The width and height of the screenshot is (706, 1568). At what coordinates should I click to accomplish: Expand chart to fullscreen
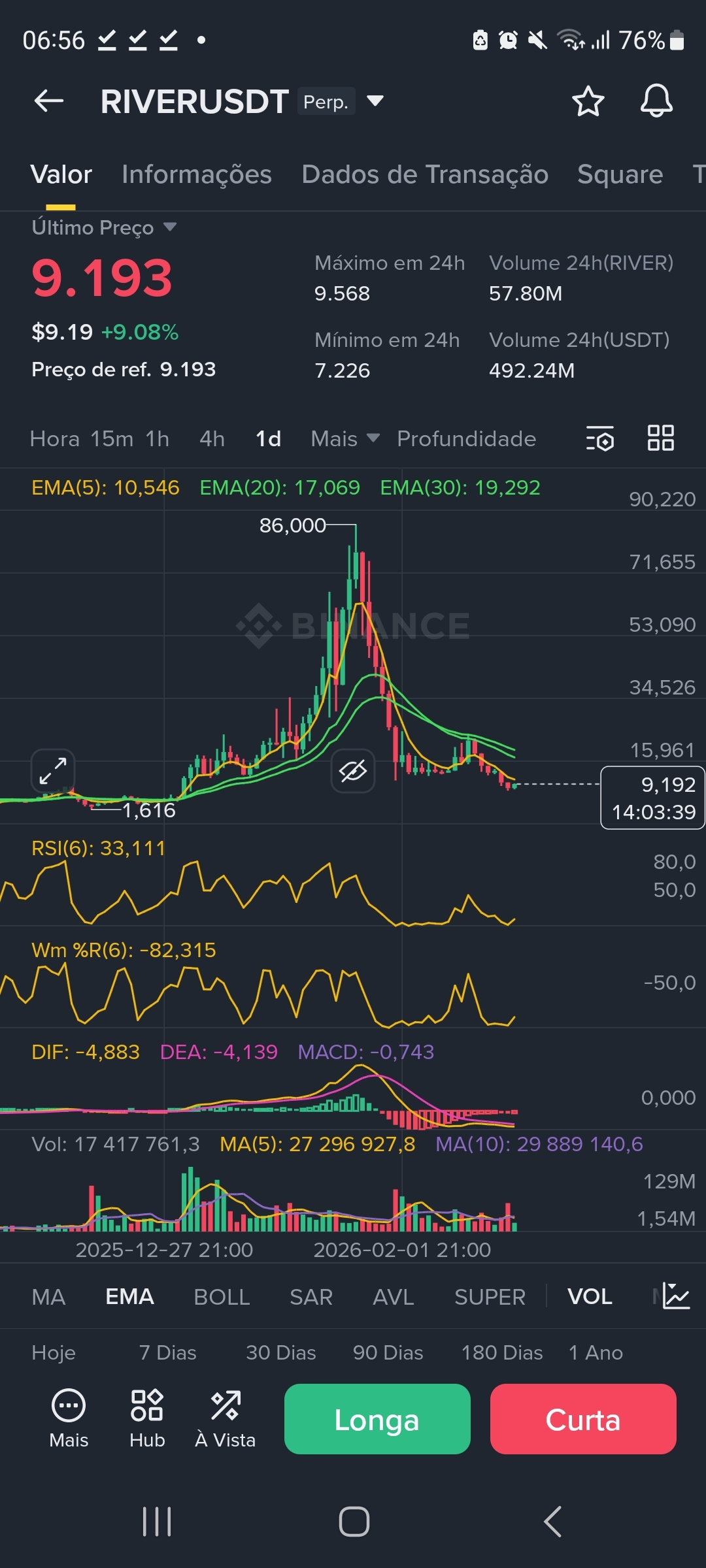pyautogui.click(x=53, y=771)
